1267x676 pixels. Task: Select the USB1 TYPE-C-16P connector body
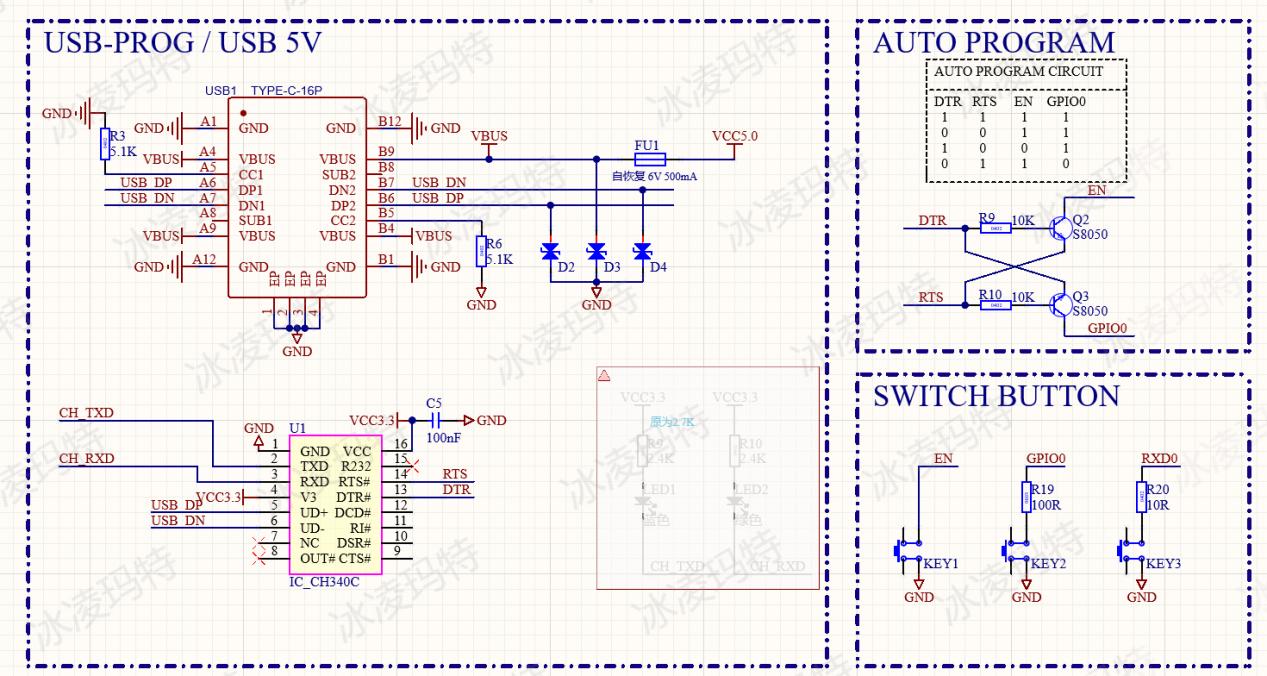point(297,197)
